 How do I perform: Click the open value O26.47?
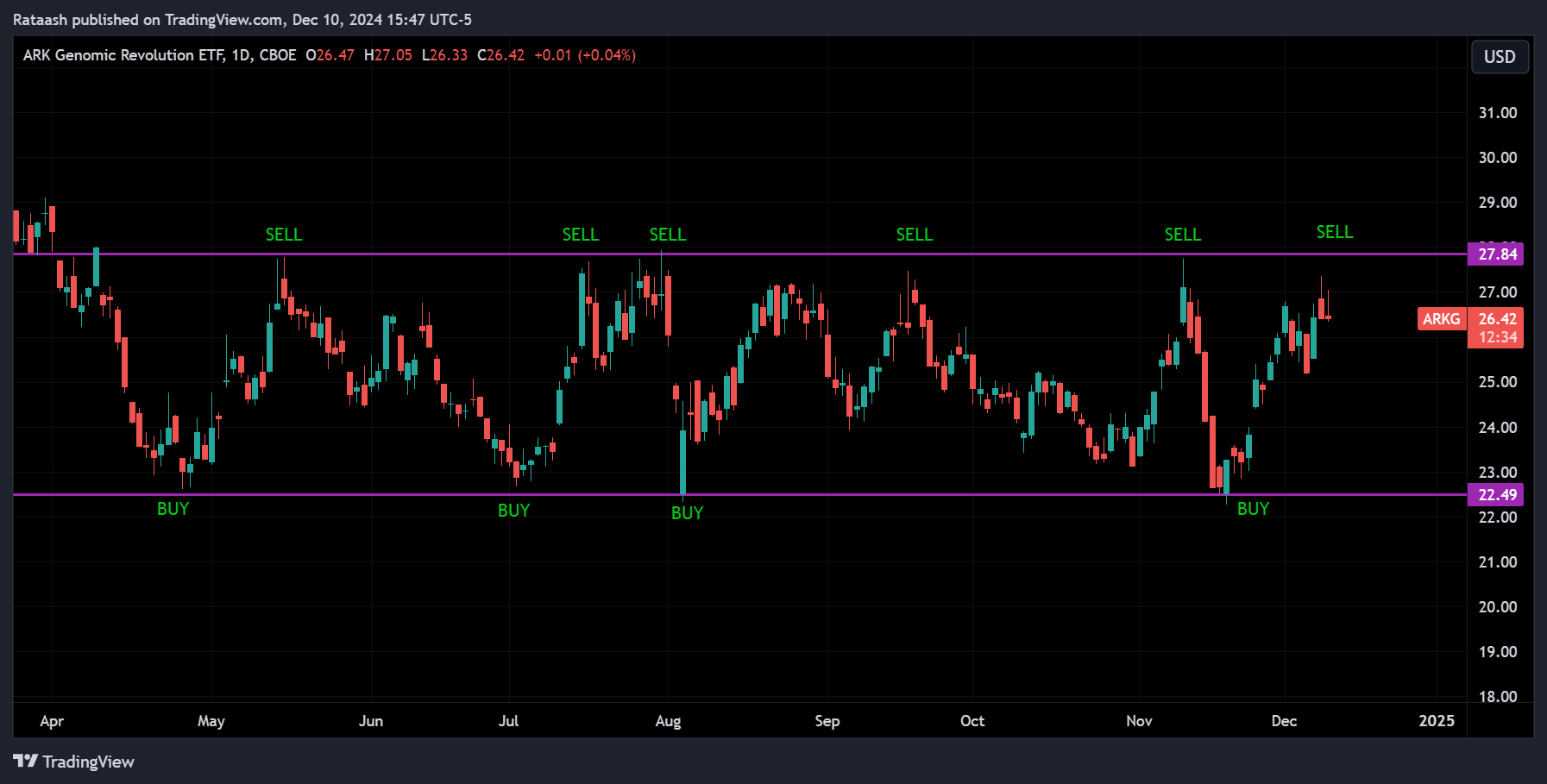(330, 55)
